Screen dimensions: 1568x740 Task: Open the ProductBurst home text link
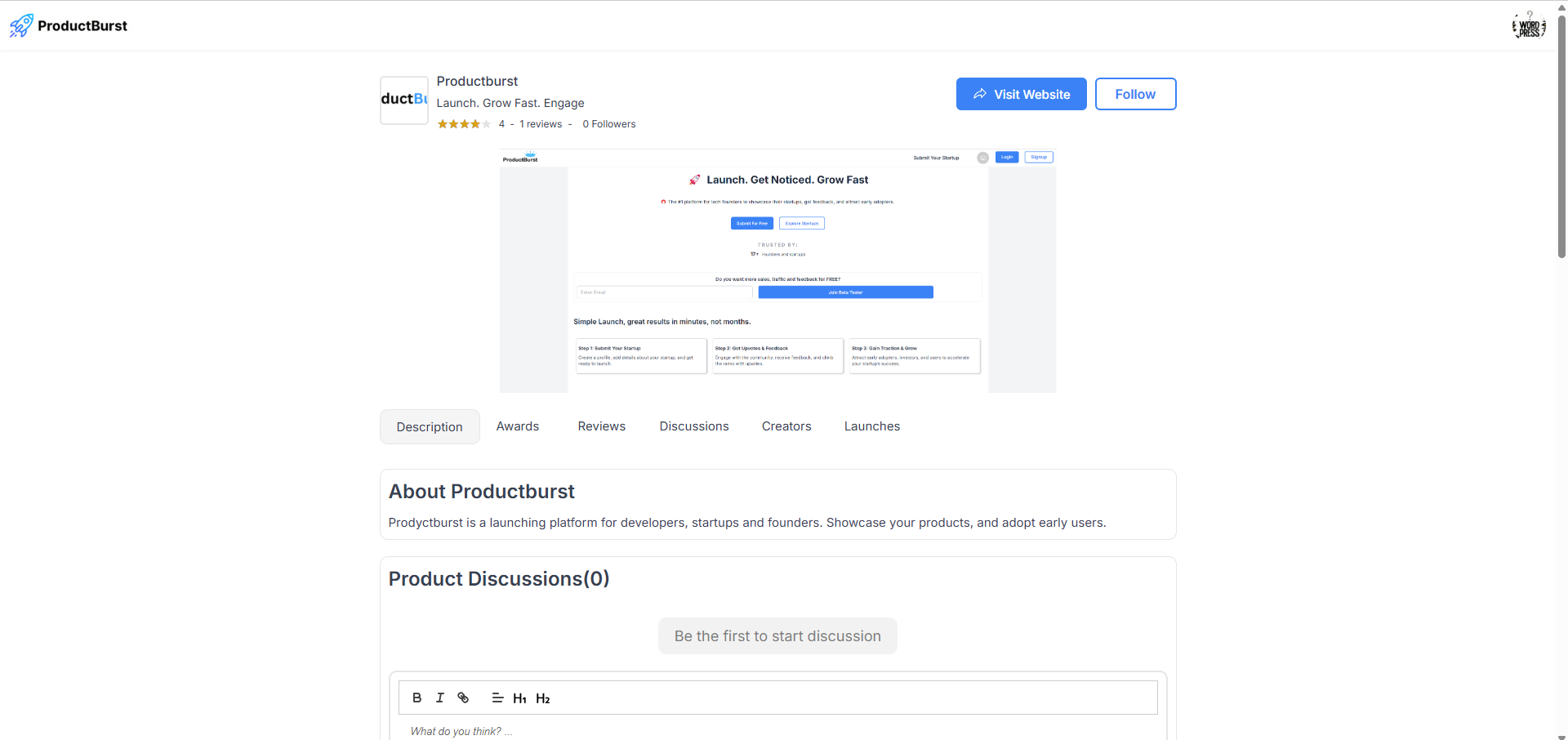pos(82,26)
